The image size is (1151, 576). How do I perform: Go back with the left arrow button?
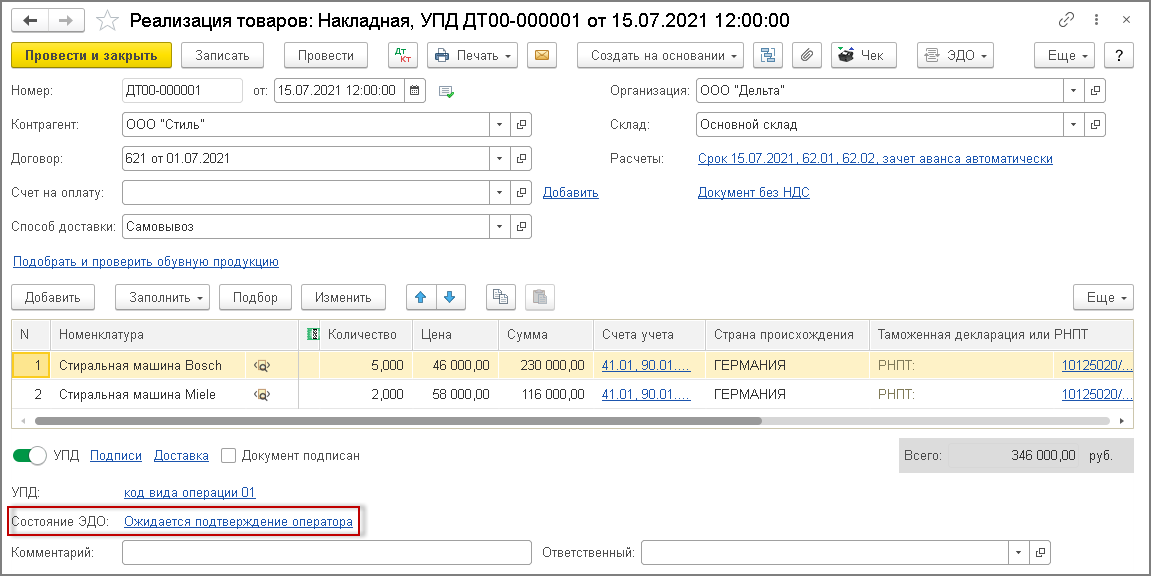point(30,21)
